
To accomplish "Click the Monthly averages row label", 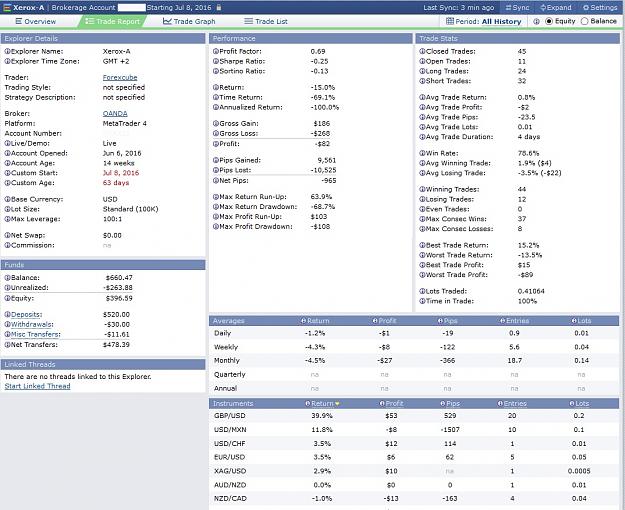I will click(x=227, y=360).
